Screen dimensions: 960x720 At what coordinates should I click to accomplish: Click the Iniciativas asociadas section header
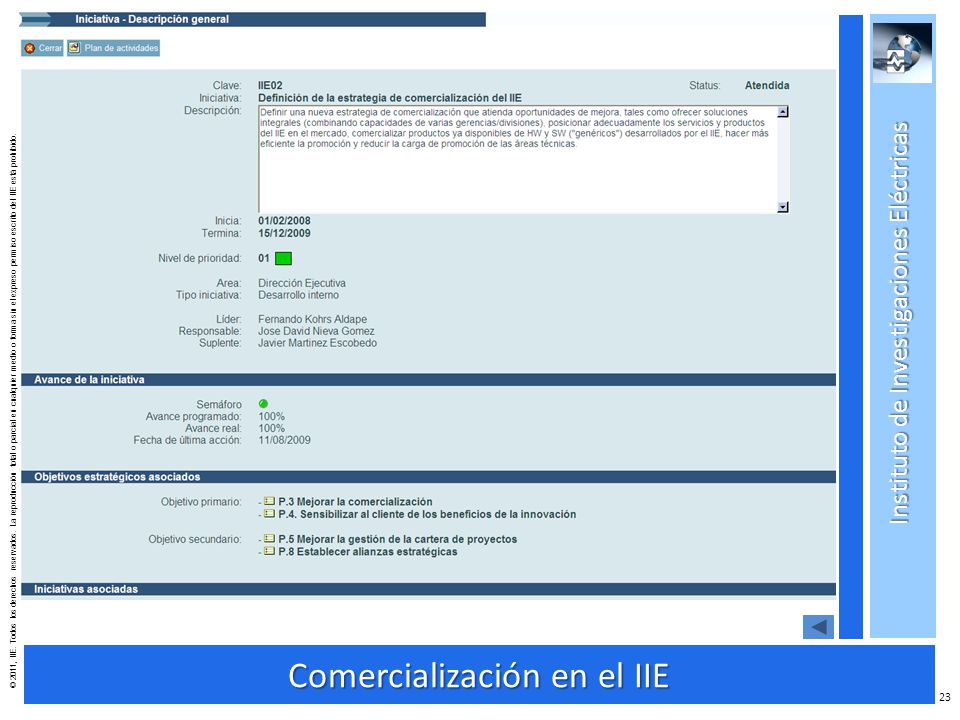tap(429, 589)
